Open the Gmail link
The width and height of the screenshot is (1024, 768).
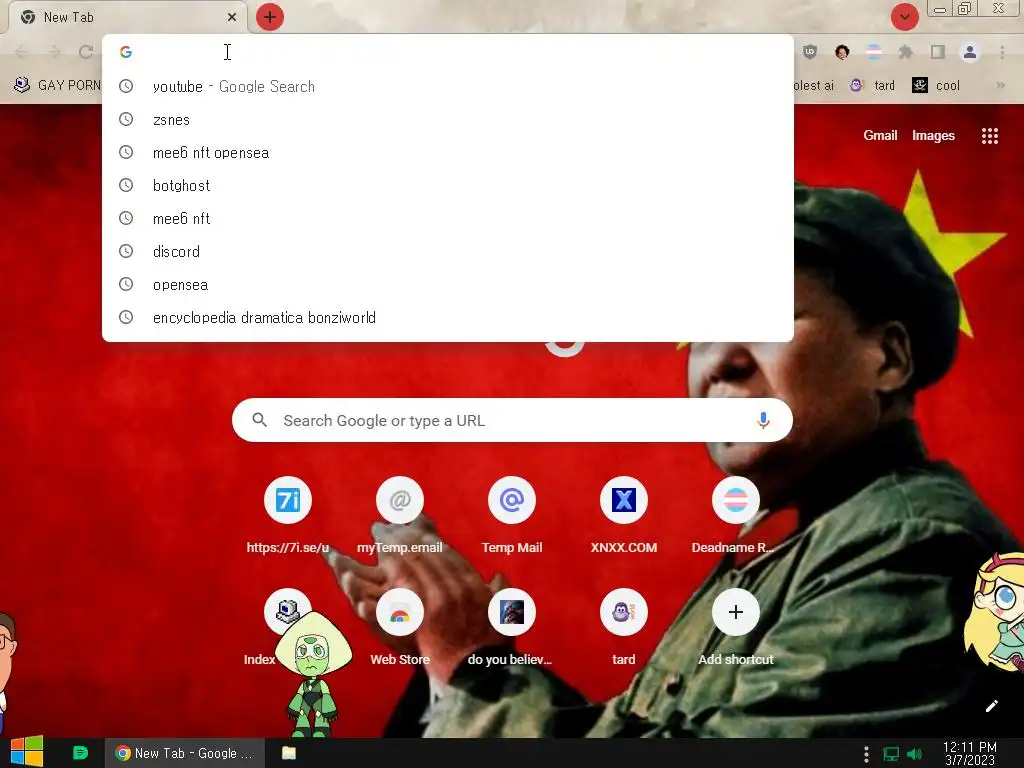point(880,135)
